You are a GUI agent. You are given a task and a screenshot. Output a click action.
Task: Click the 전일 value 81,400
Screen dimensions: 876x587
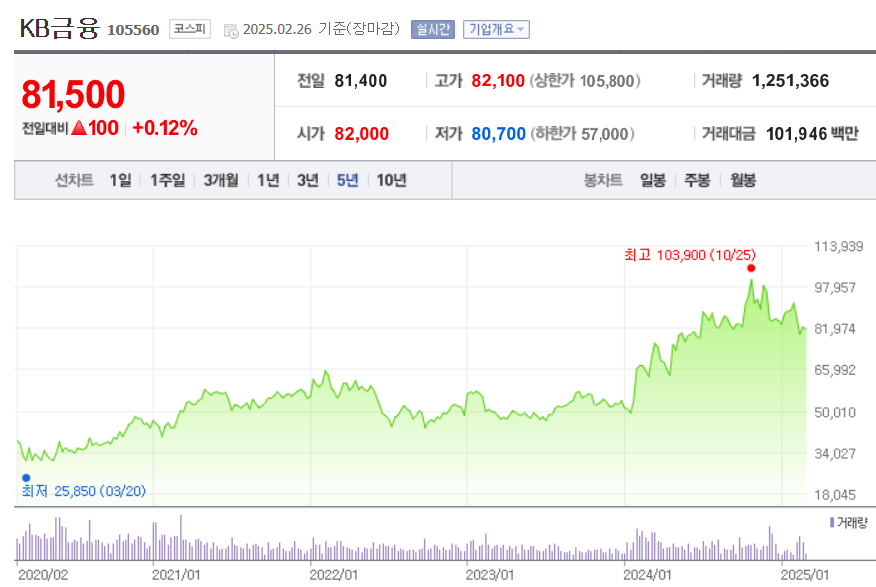360,81
